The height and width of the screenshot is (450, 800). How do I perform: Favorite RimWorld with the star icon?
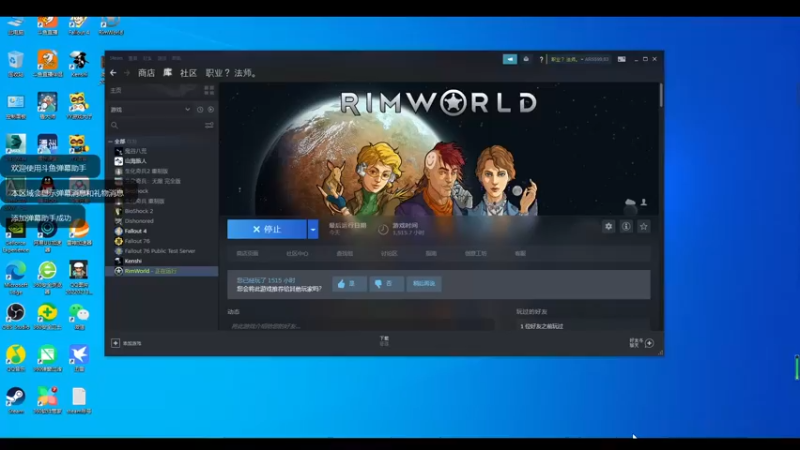pos(643,227)
